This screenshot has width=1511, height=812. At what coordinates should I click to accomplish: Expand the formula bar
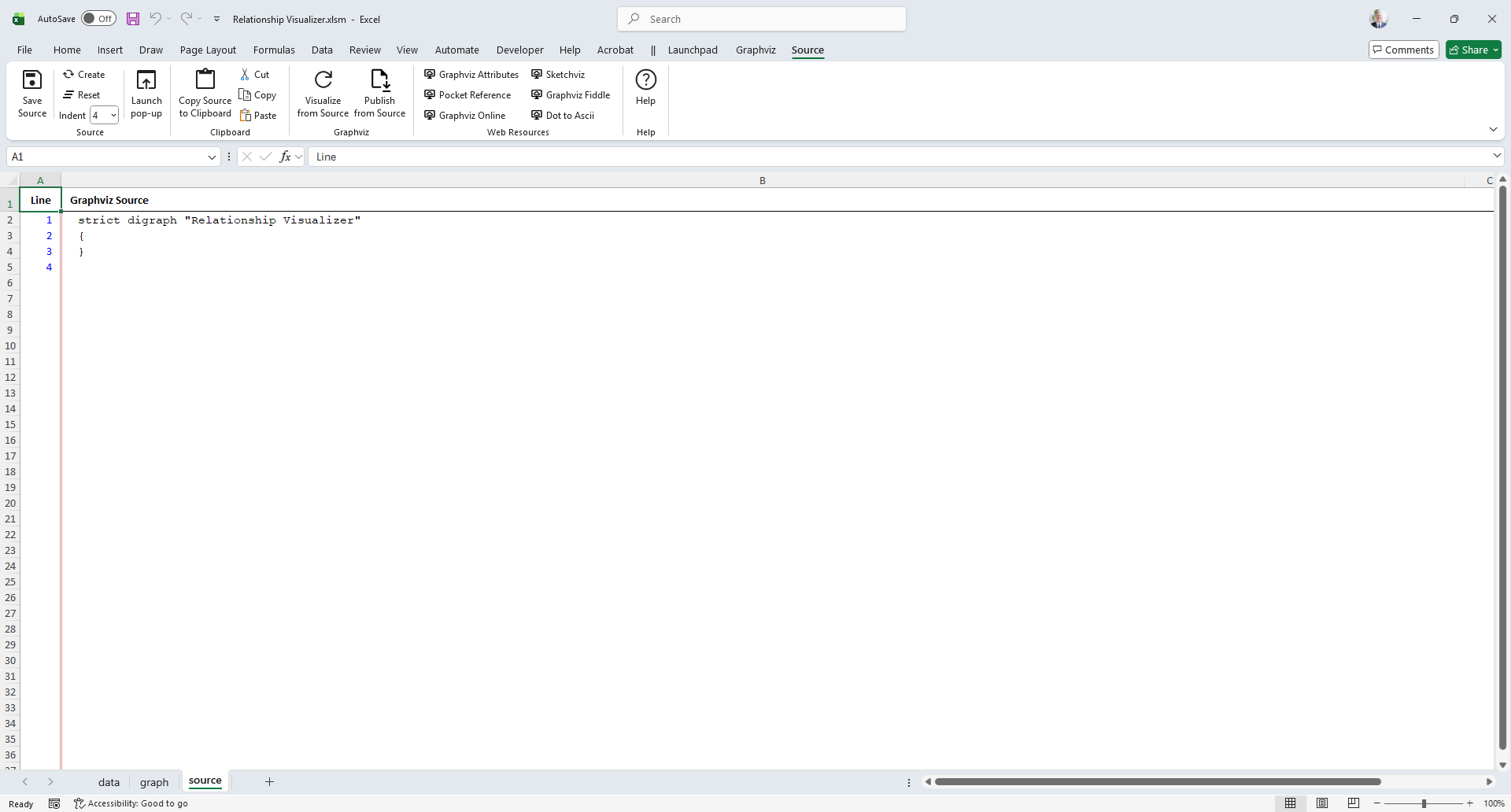pyautogui.click(x=1497, y=156)
